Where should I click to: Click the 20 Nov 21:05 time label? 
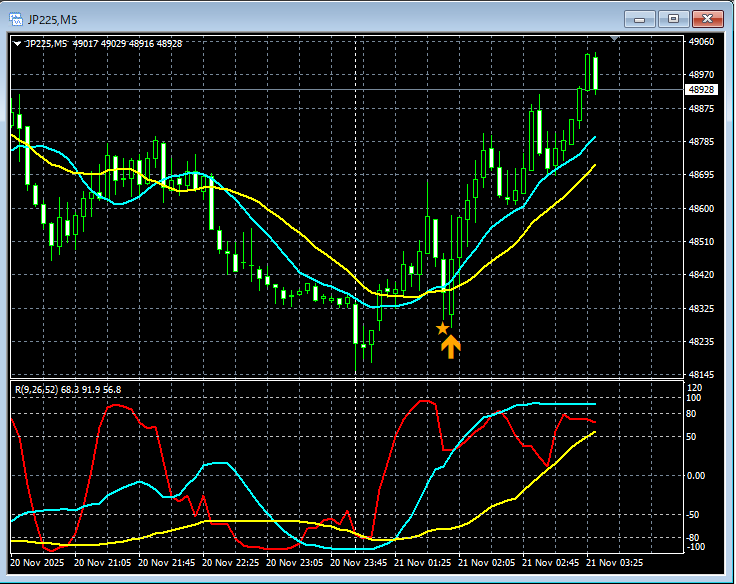(102, 562)
